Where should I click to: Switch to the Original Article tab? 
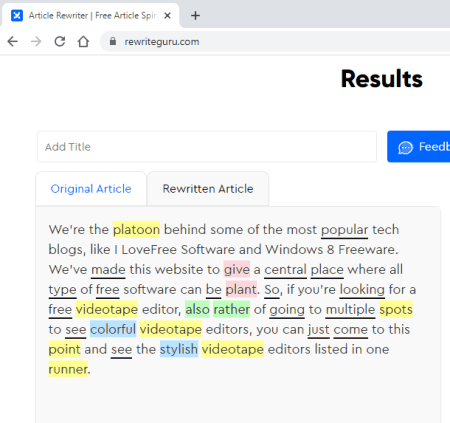[91, 189]
